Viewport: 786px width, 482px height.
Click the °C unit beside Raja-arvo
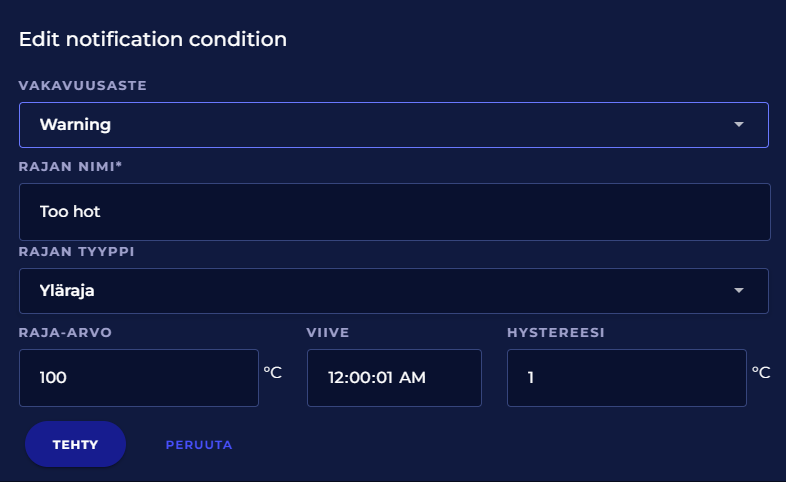pos(272,372)
